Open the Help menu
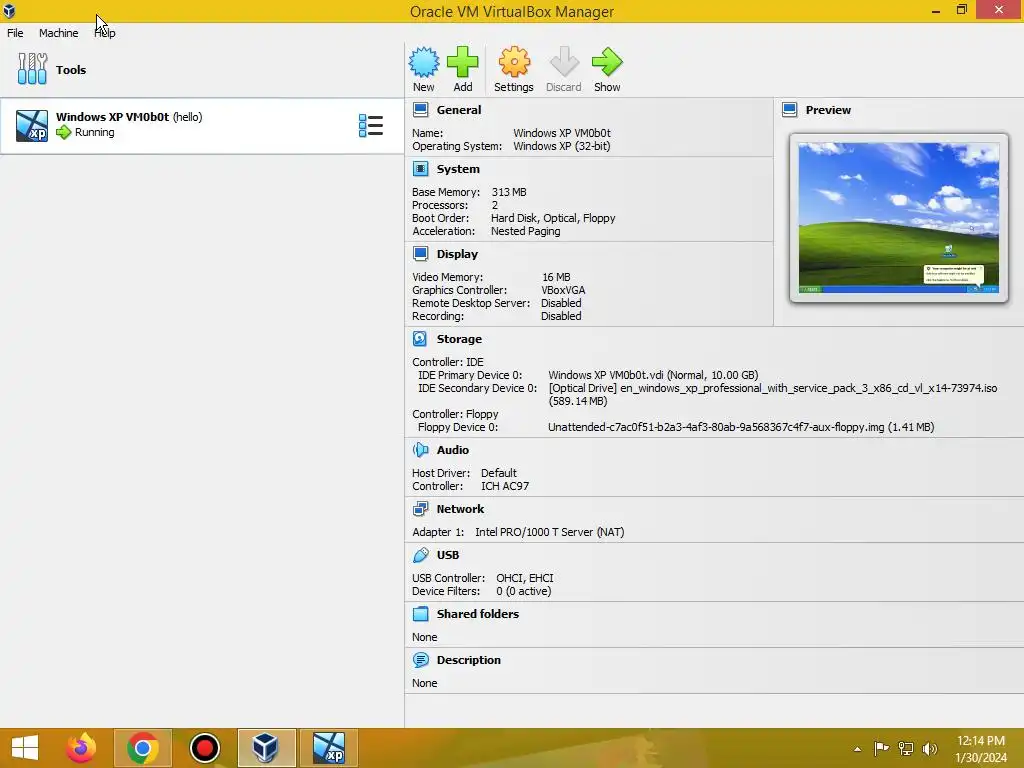The image size is (1024, 768). point(104,33)
